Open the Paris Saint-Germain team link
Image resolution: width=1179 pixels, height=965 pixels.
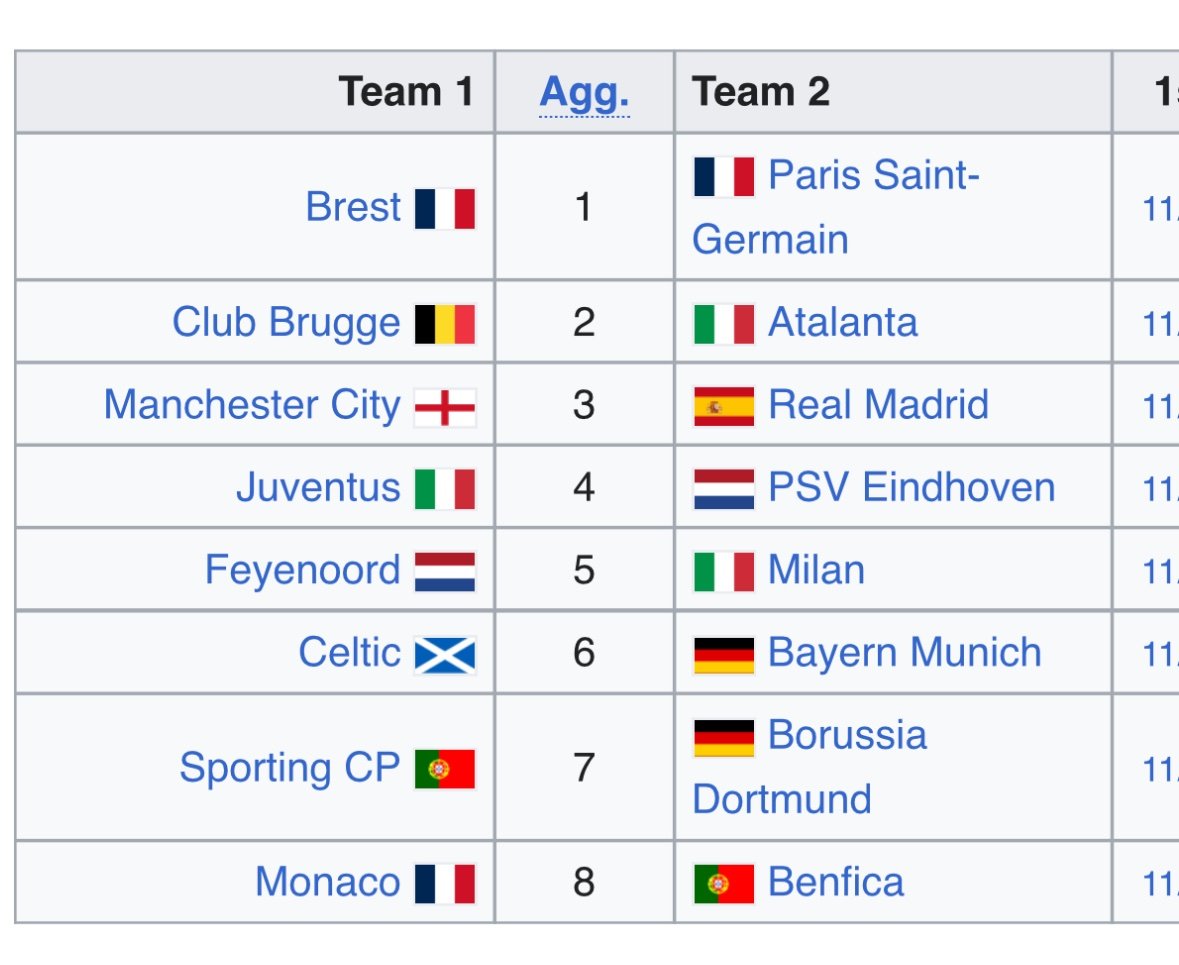[x=873, y=176]
